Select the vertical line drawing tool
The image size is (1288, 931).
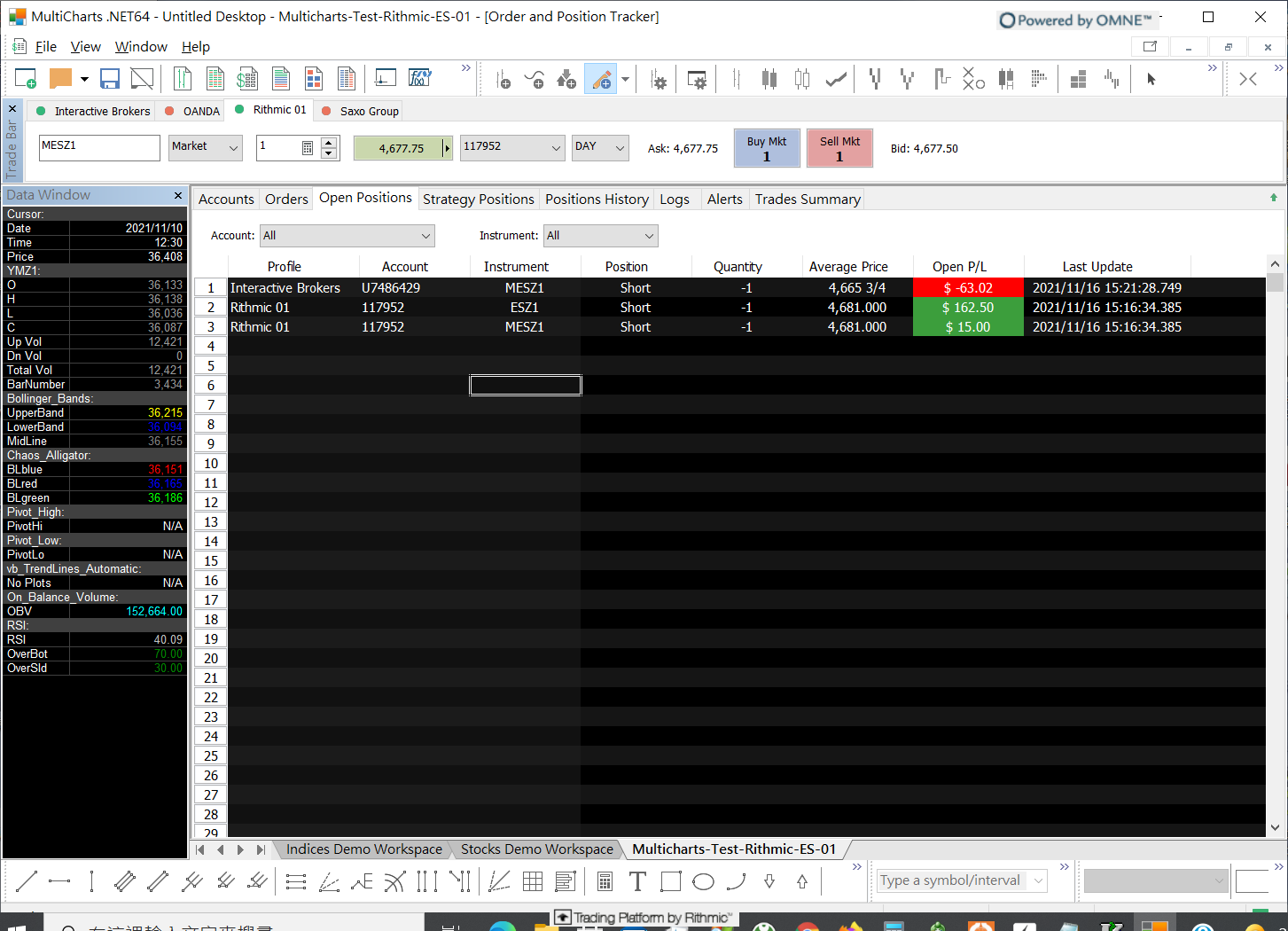click(x=92, y=881)
